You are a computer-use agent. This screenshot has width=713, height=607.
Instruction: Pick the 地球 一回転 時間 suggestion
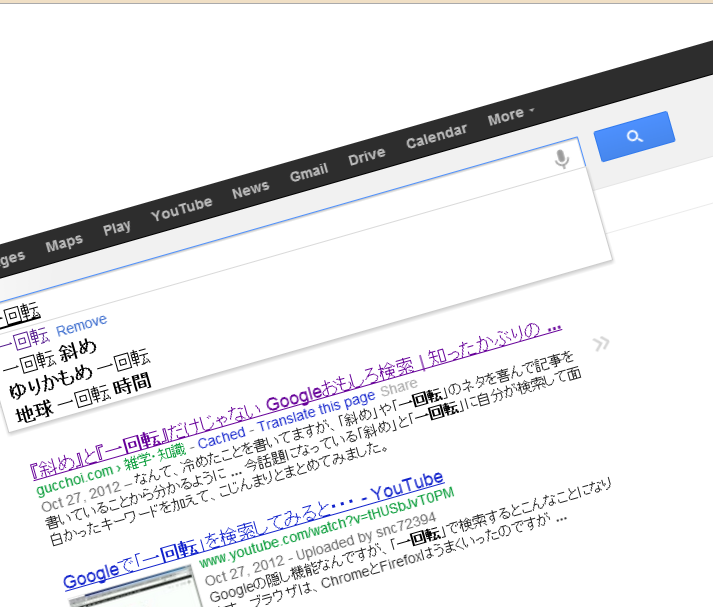84,399
